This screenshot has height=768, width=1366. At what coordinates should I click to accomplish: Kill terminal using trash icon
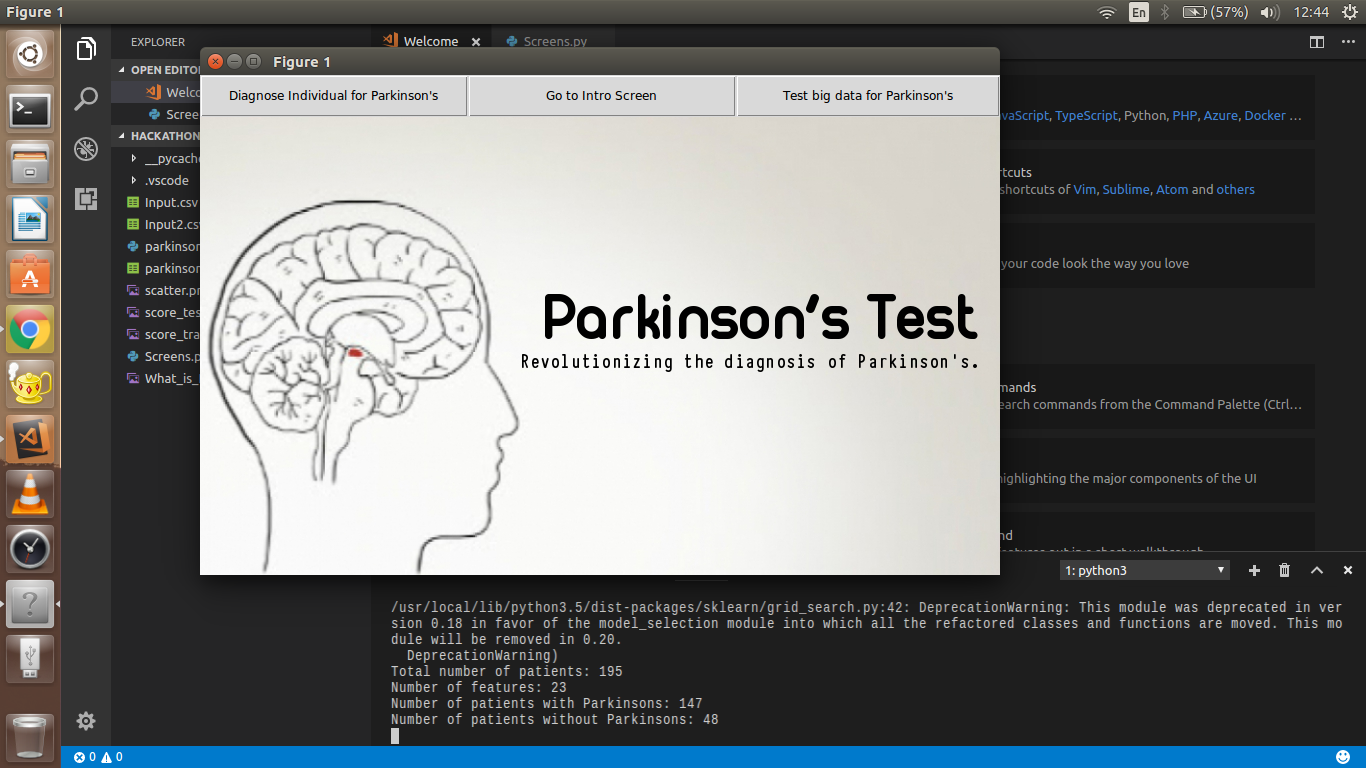pyautogui.click(x=1285, y=570)
